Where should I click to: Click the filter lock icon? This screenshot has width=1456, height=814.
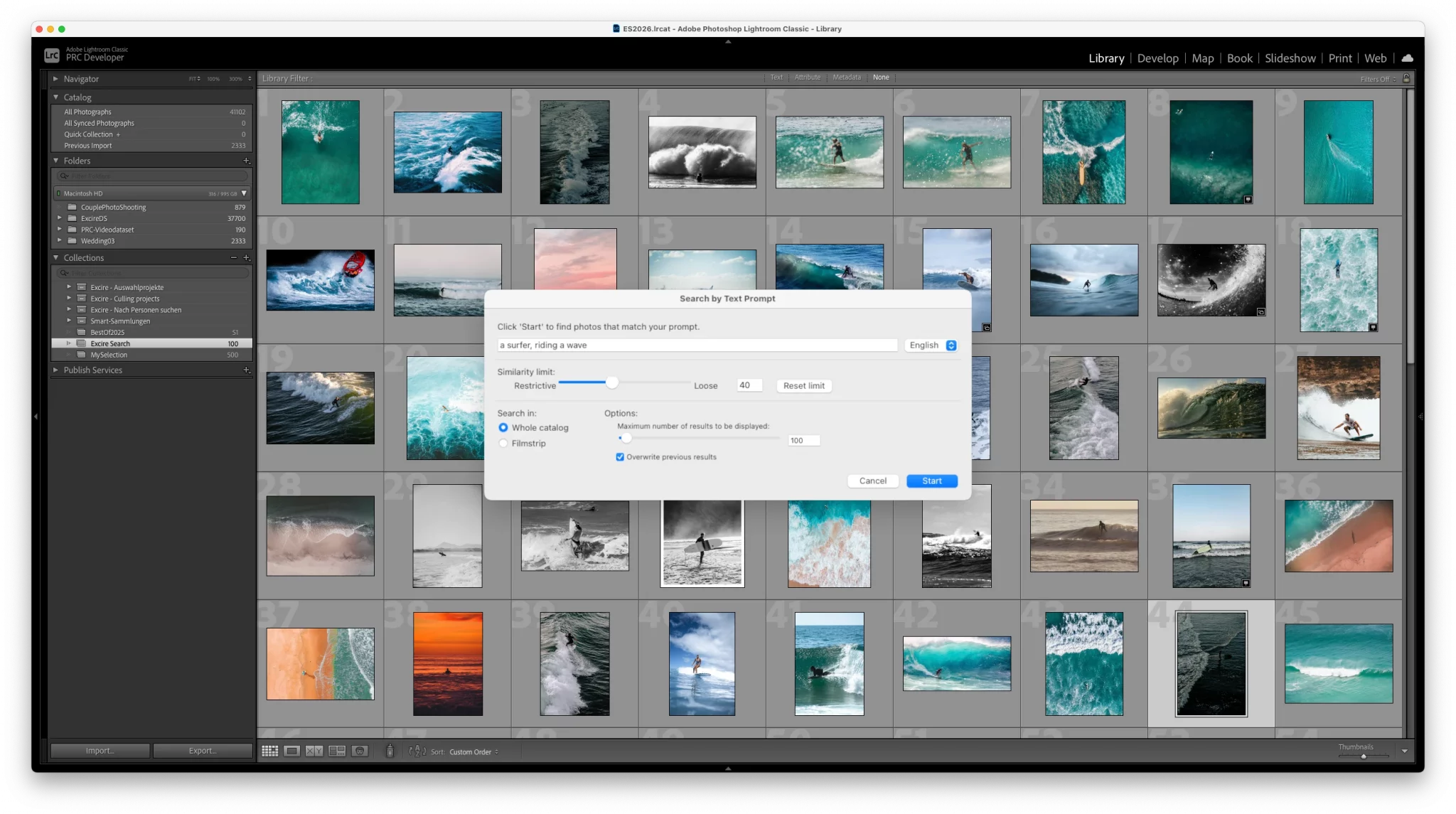point(1406,78)
